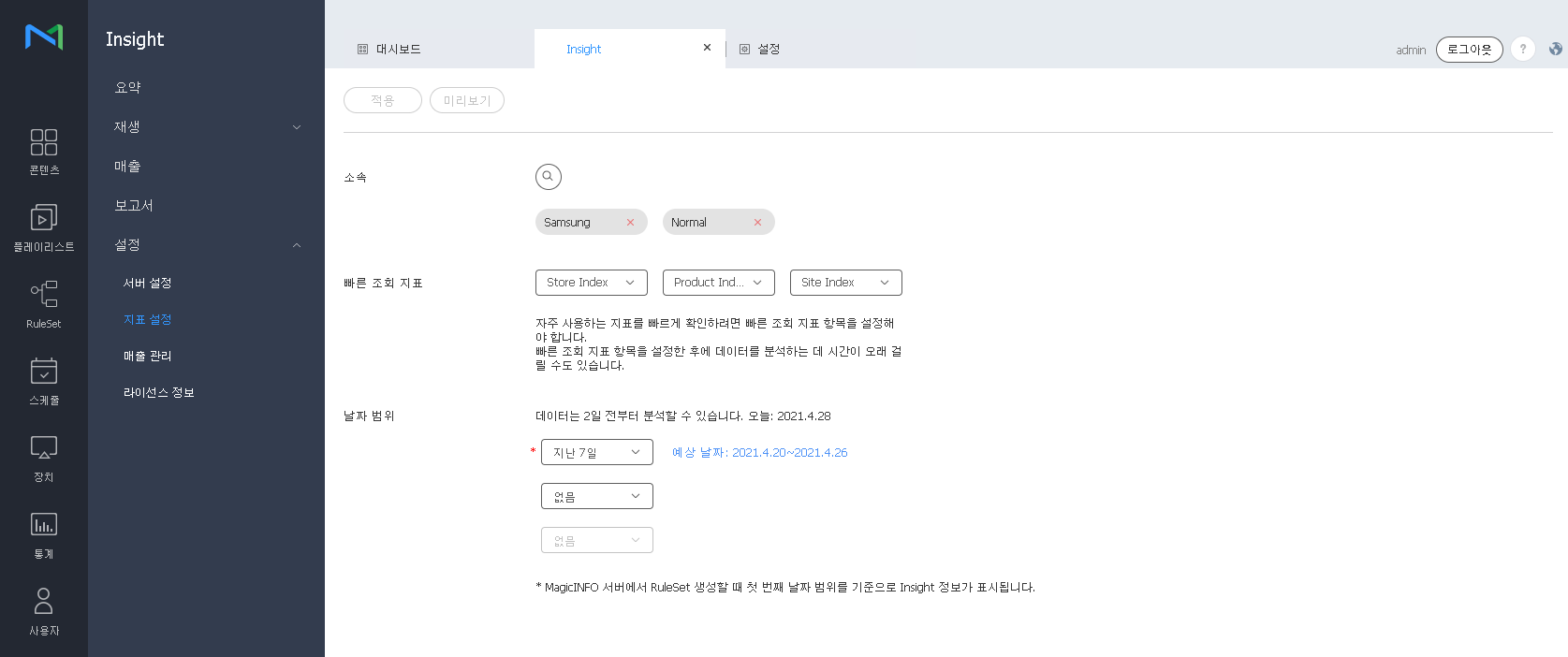This screenshot has height=657, width=1568.
Task: Open the 통계 statistics sidebar icon
Action: (x=43, y=535)
